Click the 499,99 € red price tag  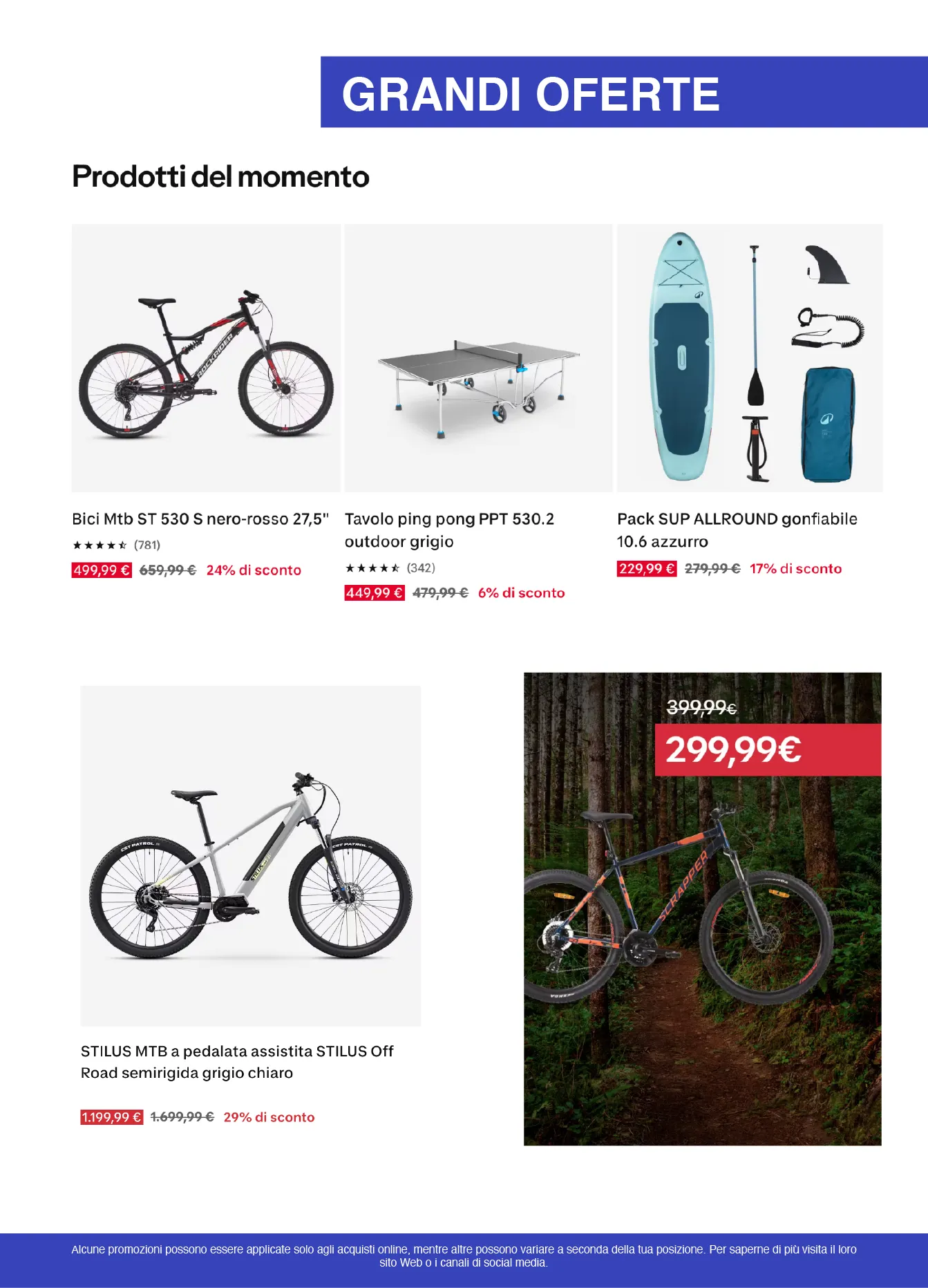(102, 570)
